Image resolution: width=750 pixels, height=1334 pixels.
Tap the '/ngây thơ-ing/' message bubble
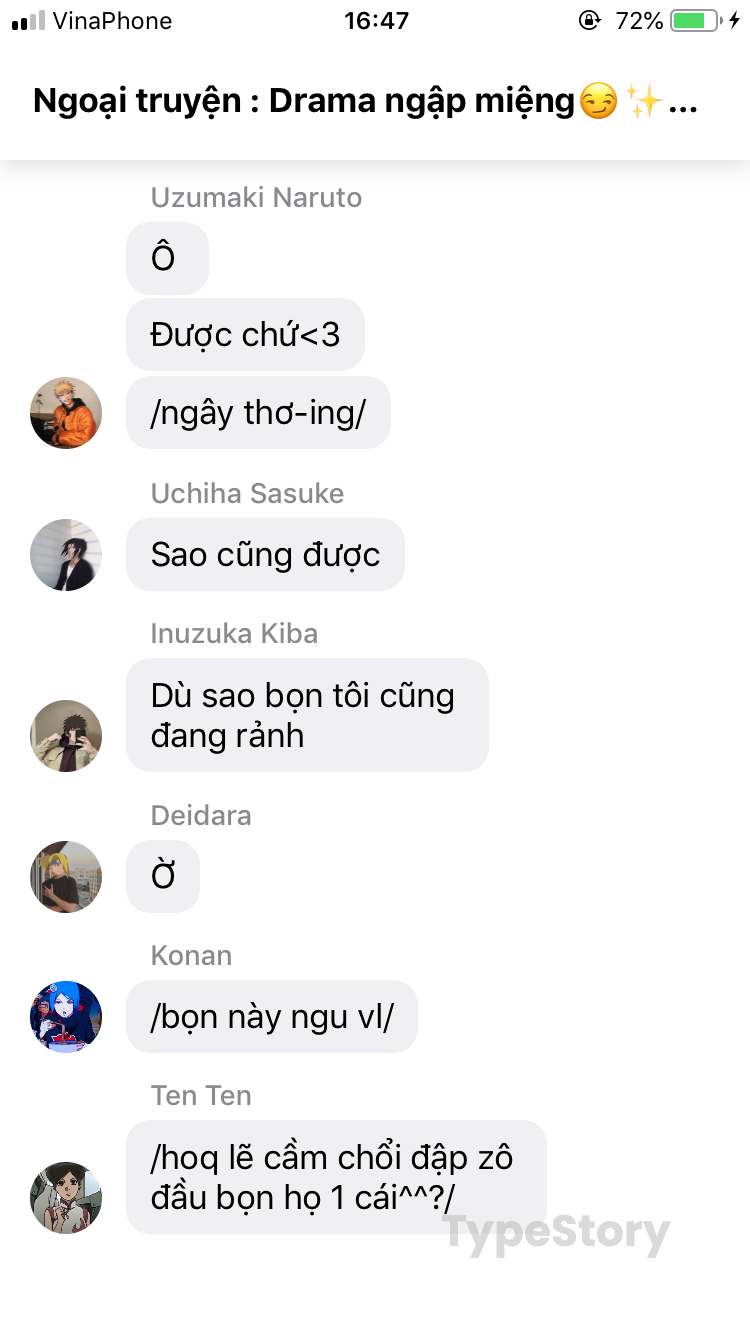258,413
